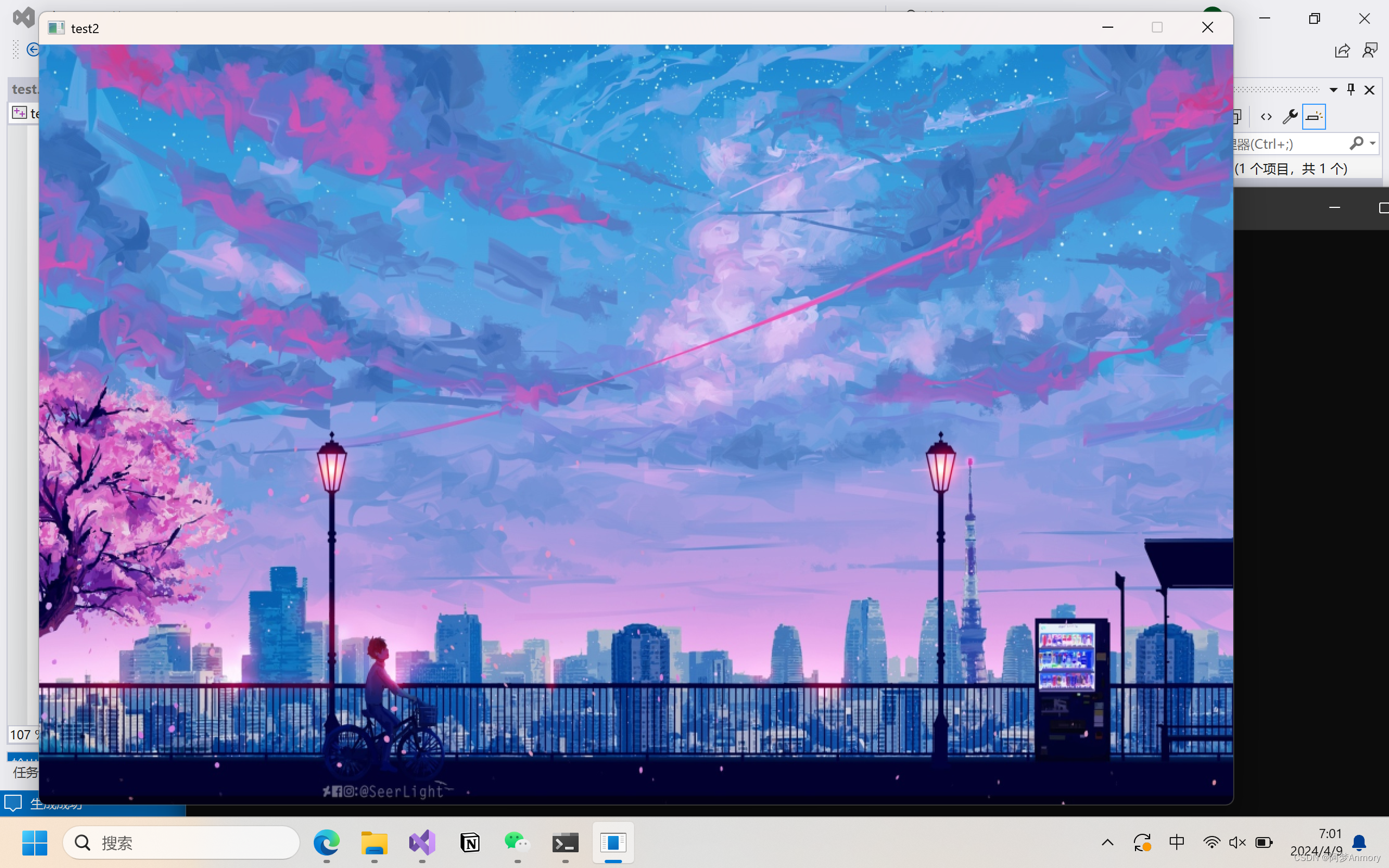Image resolution: width=1389 pixels, height=868 pixels.
Task: Click the Visual Studio toolbar grip handle
Action: click(16, 50)
